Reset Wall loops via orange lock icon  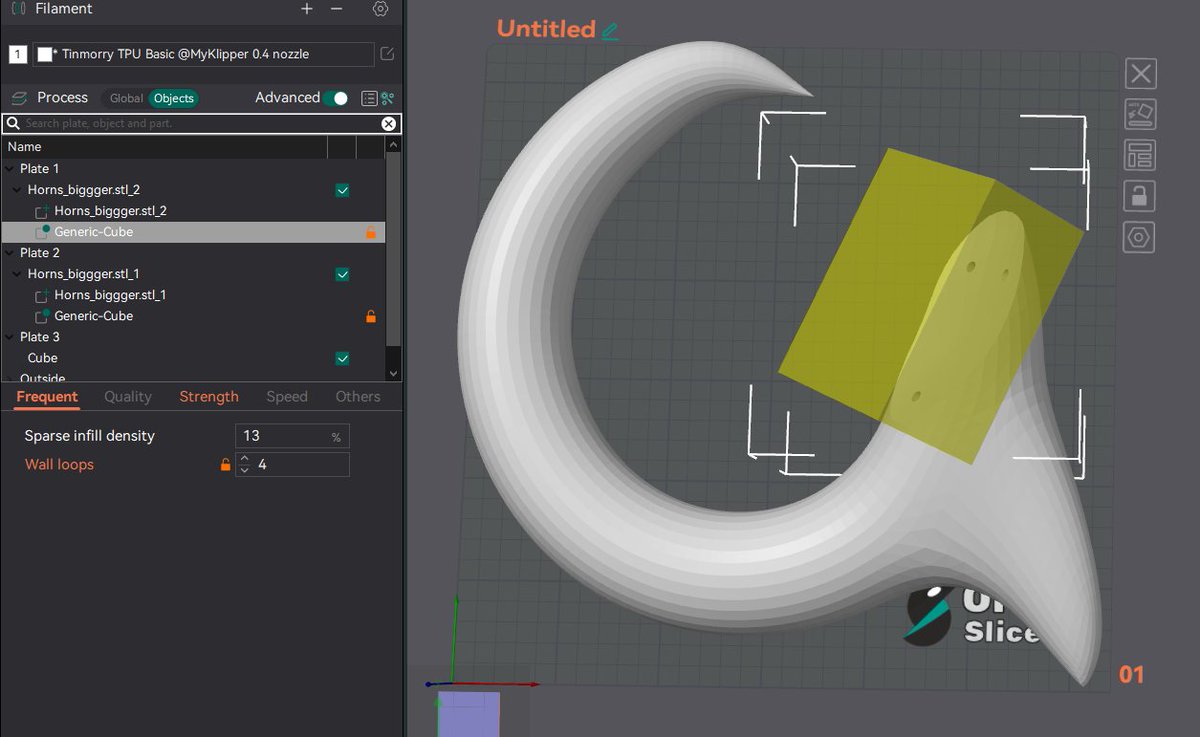point(225,465)
